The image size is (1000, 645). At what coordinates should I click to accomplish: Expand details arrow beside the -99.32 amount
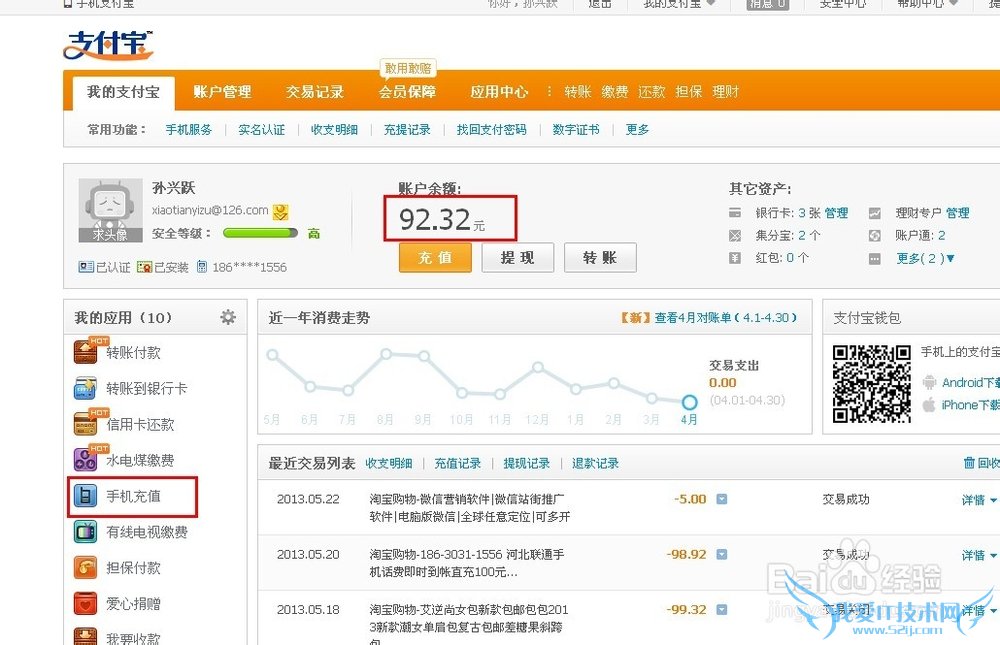pyautogui.click(x=721, y=610)
